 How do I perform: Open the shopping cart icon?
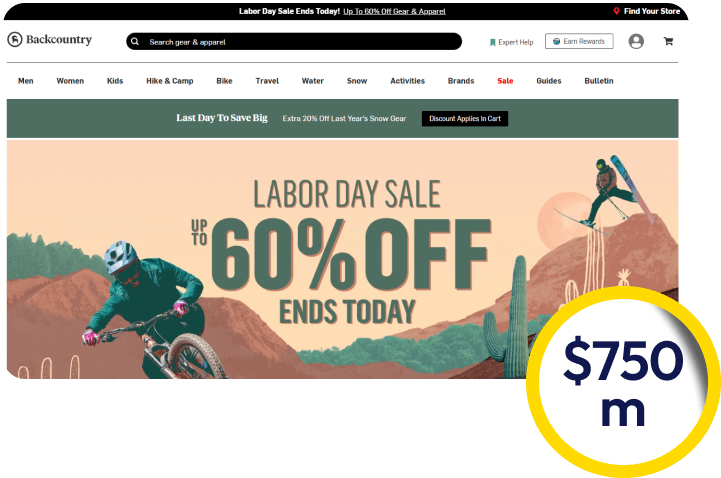[668, 41]
